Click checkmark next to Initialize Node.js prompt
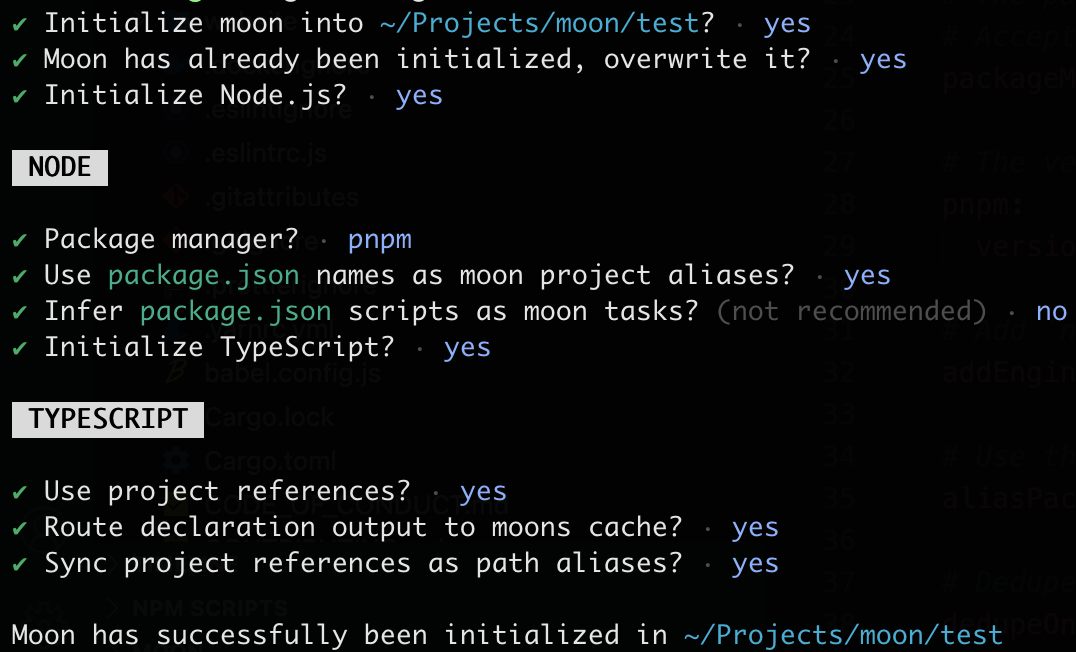This screenshot has height=652, width=1076. [20, 96]
